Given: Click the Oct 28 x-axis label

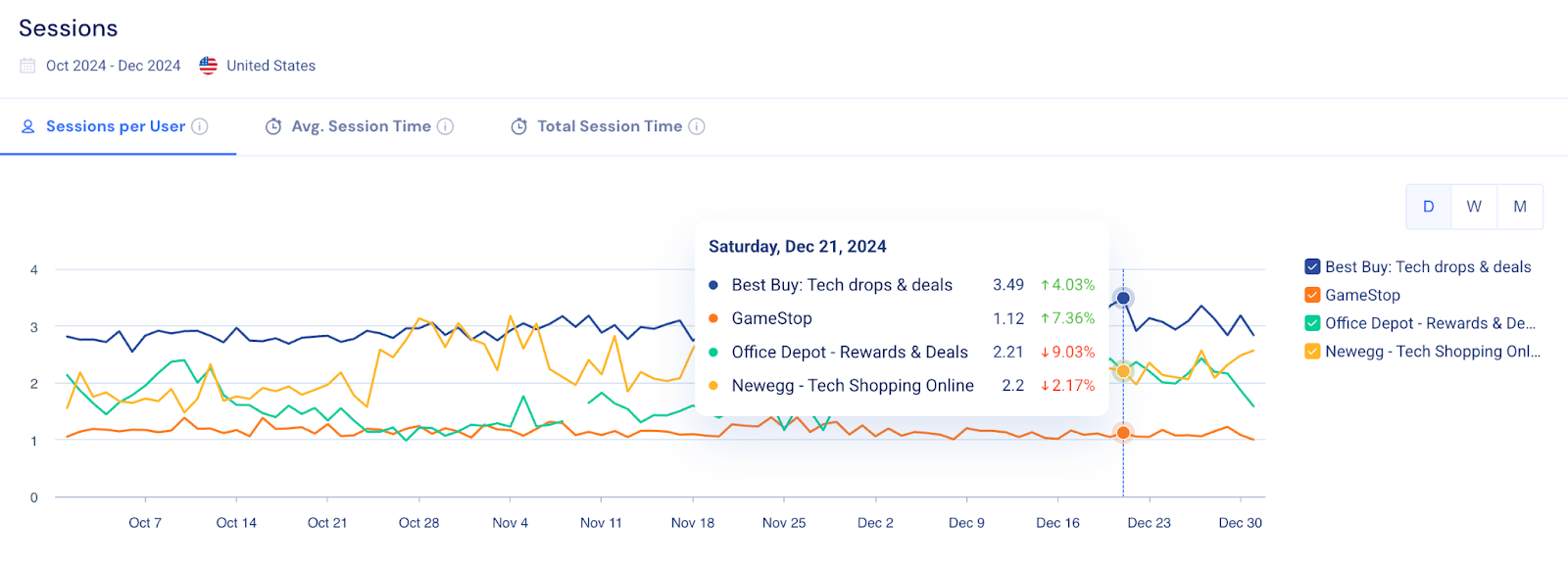Looking at the screenshot, I should pyautogui.click(x=418, y=523).
